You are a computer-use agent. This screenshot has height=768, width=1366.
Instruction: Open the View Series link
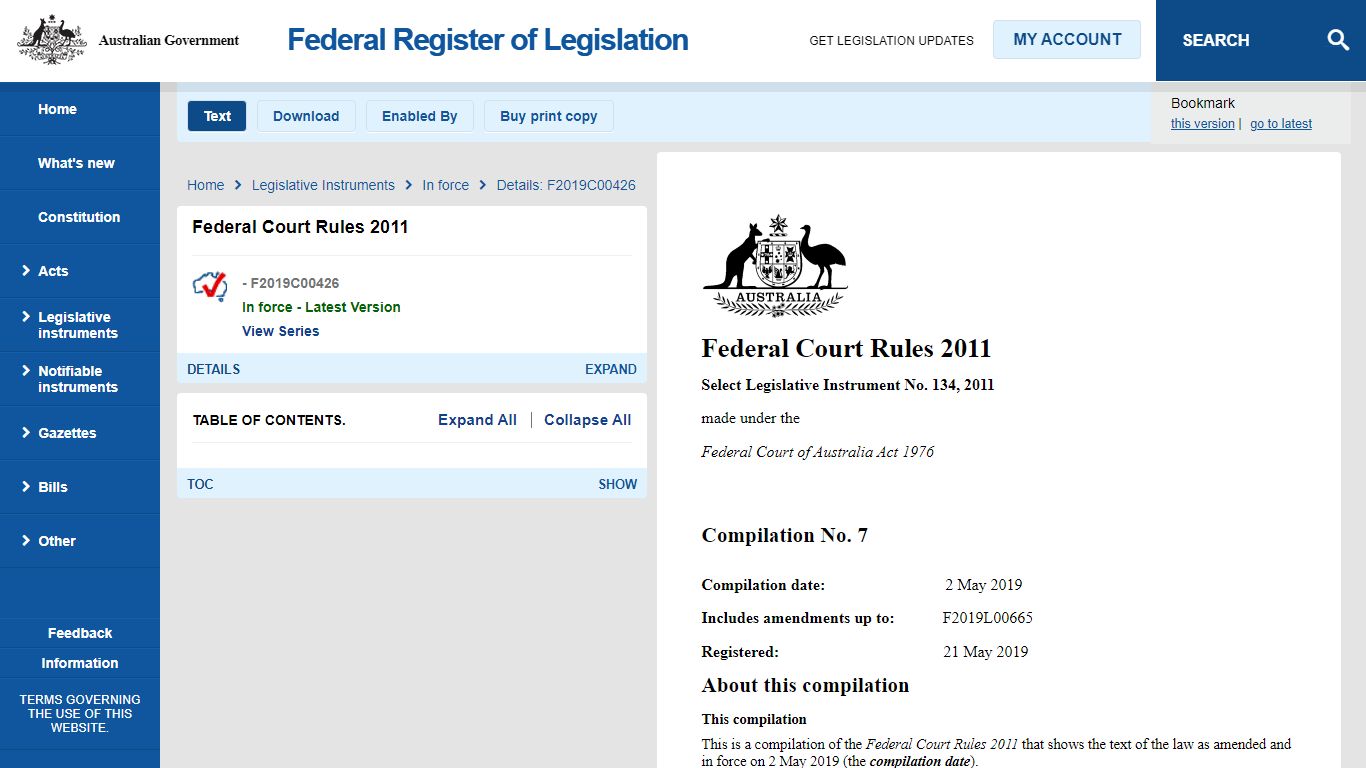[281, 331]
